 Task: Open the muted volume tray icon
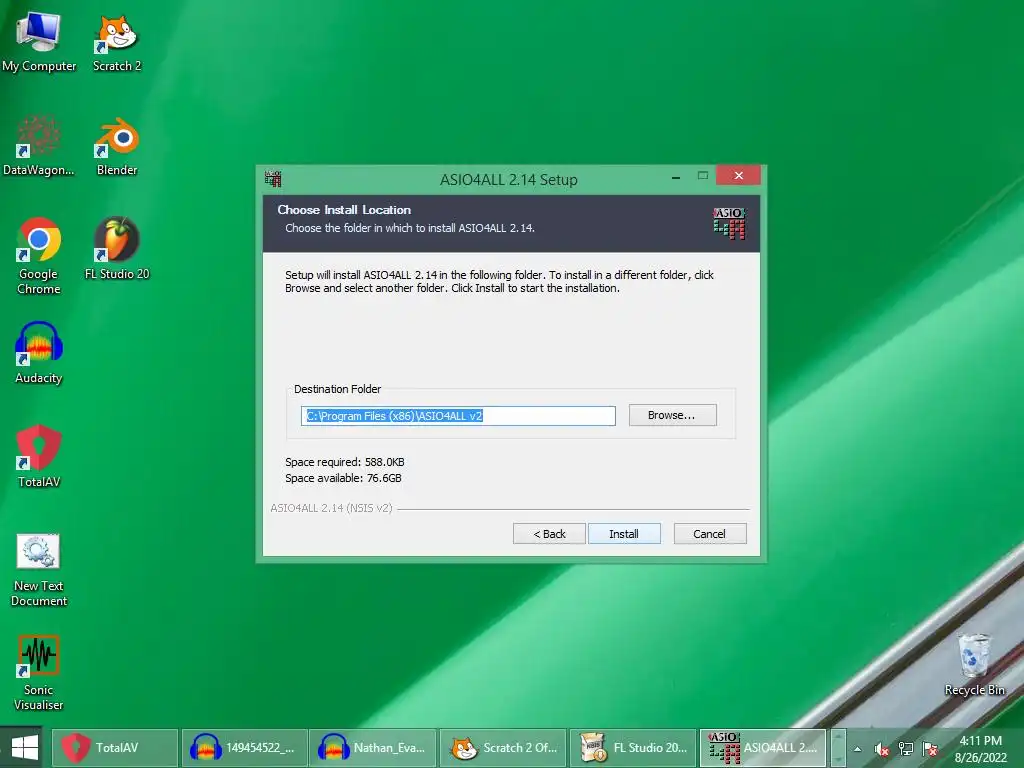click(x=882, y=749)
